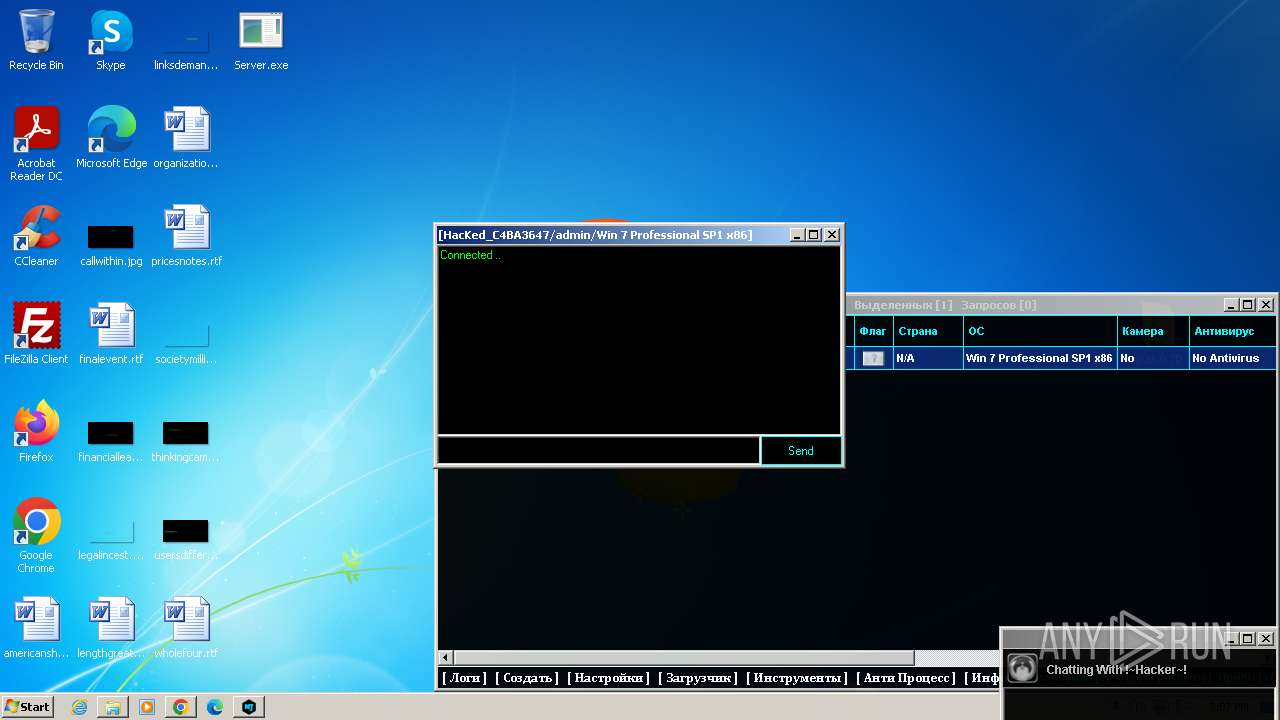The width and height of the screenshot is (1280, 720).
Task: Select the N/A country cell
Action: (929, 358)
